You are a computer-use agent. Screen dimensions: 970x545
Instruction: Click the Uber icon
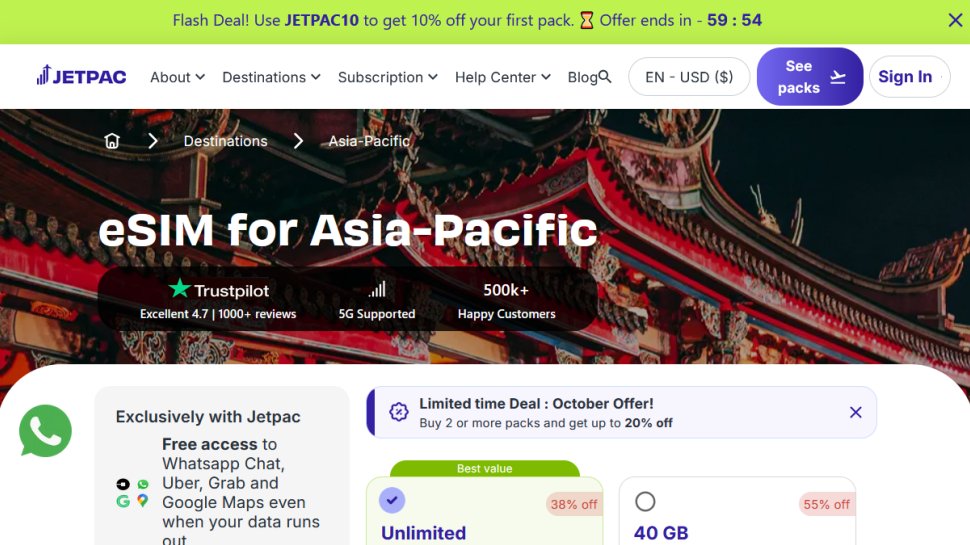coord(123,484)
